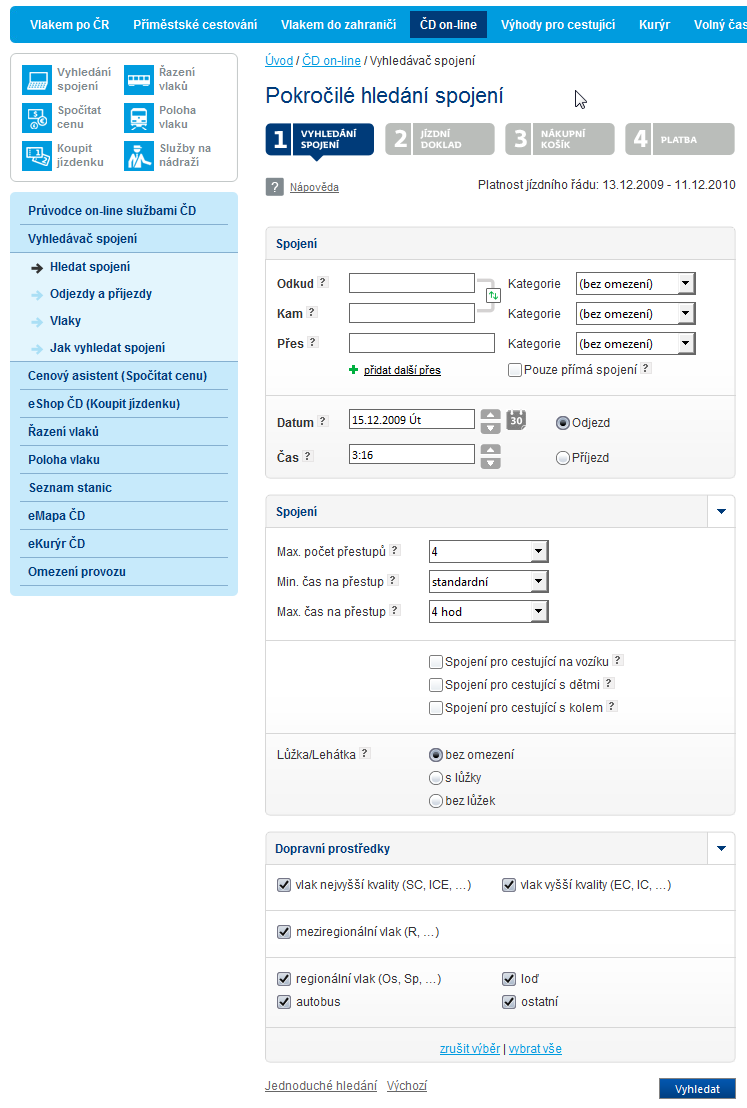Image resolution: width=747 pixels, height=1108 pixels.
Task: Open the calendar date picker icon
Action: click(516, 420)
